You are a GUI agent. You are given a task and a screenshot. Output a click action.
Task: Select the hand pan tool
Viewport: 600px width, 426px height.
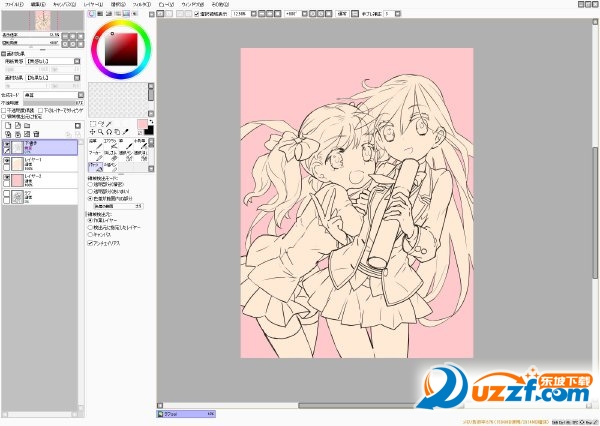[117, 132]
